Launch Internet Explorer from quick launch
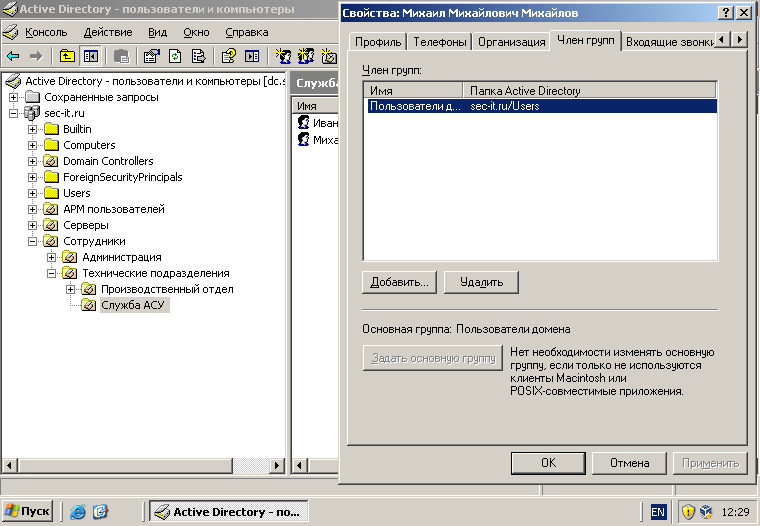Image resolution: width=760 pixels, height=526 pixels. click(78, 511)
